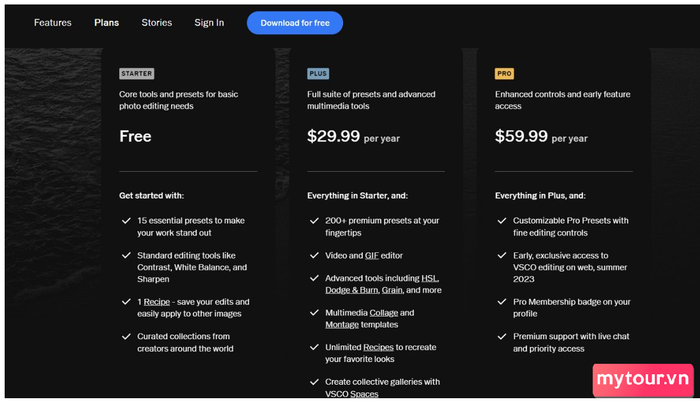Open the Collage templates link
The image size is (700, 405).
[x=384, y=313]
